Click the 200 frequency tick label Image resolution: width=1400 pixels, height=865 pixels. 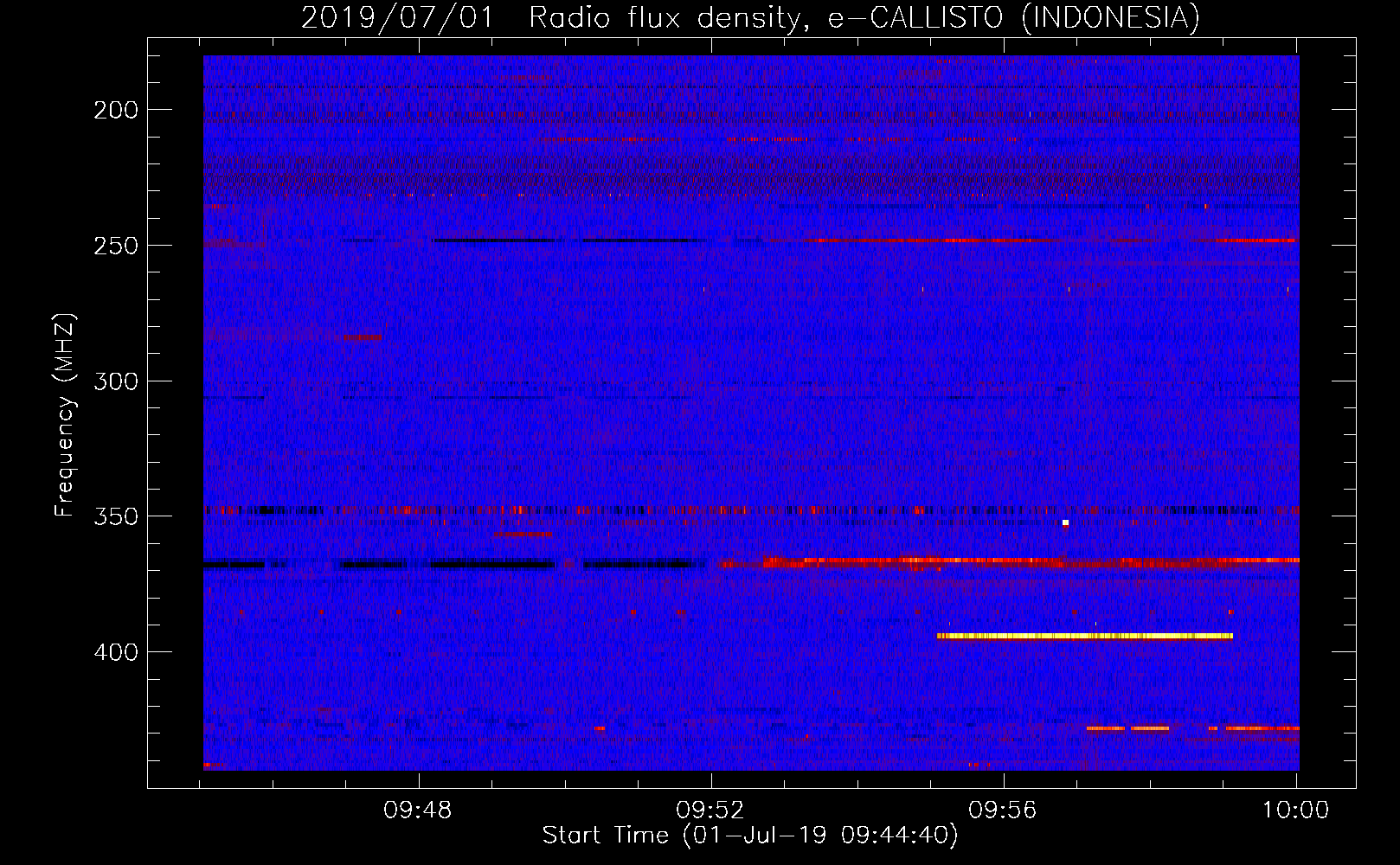pyautogui.click(x=116, y=110)
